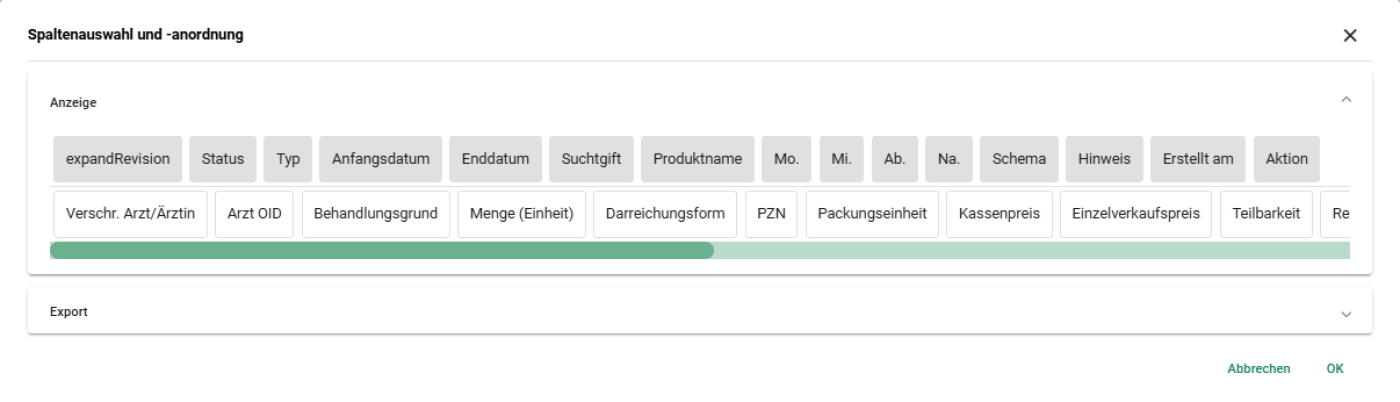
Task: Click the Abbrechen button
Action: tap(1258, 369)
